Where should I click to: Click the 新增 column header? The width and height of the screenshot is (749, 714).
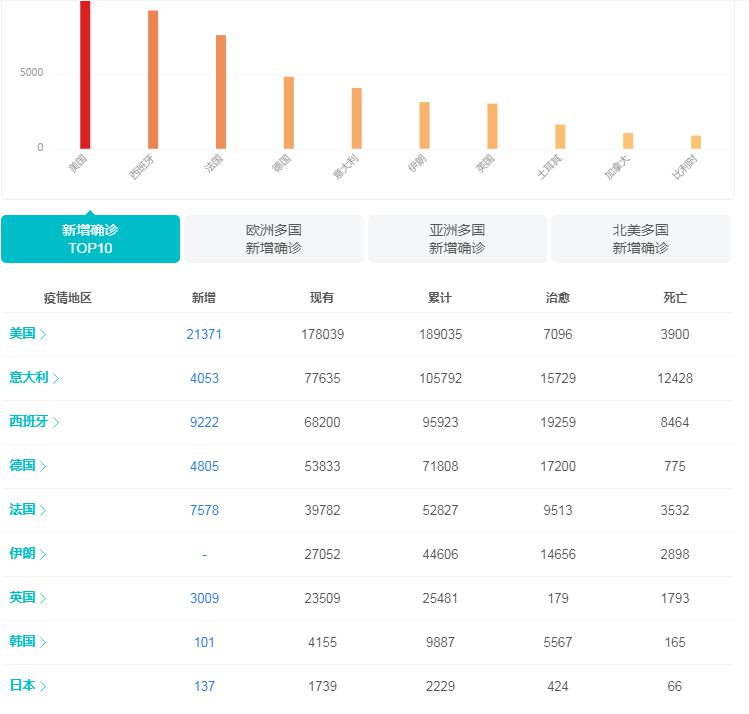tap(204, 298)
